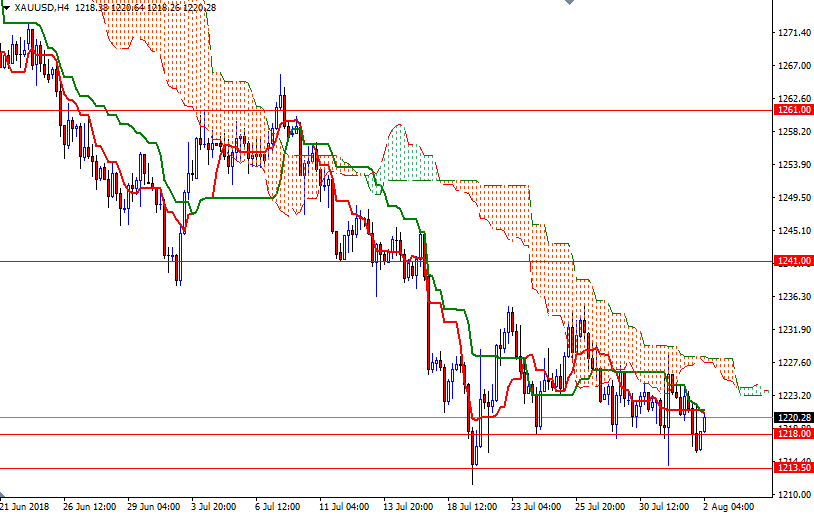Click the 1271.40 price scale label
The image size is (814, 514).
(793, 33)
